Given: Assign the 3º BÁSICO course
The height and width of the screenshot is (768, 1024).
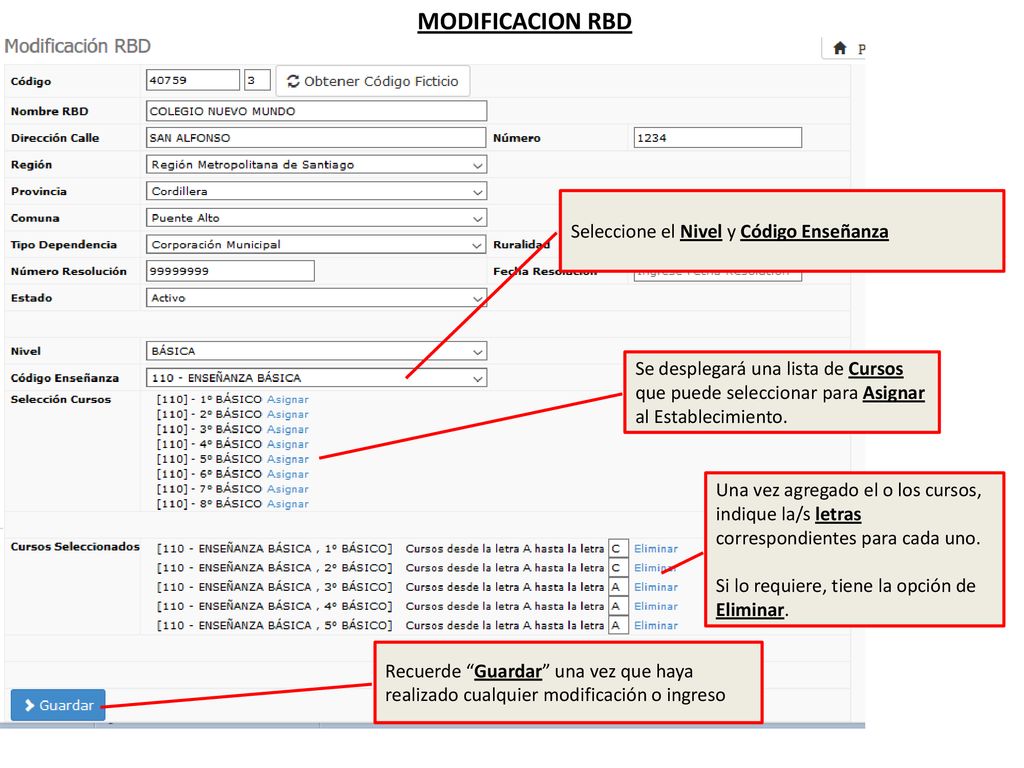Looking at the screenshot, I should pyautogui.click(x=287, y=430).
